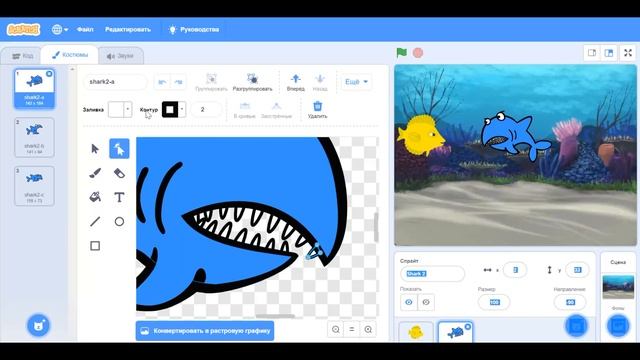Click the sprite x coordinate field
This screenshot has width=640, height=360.
[515, 270]
